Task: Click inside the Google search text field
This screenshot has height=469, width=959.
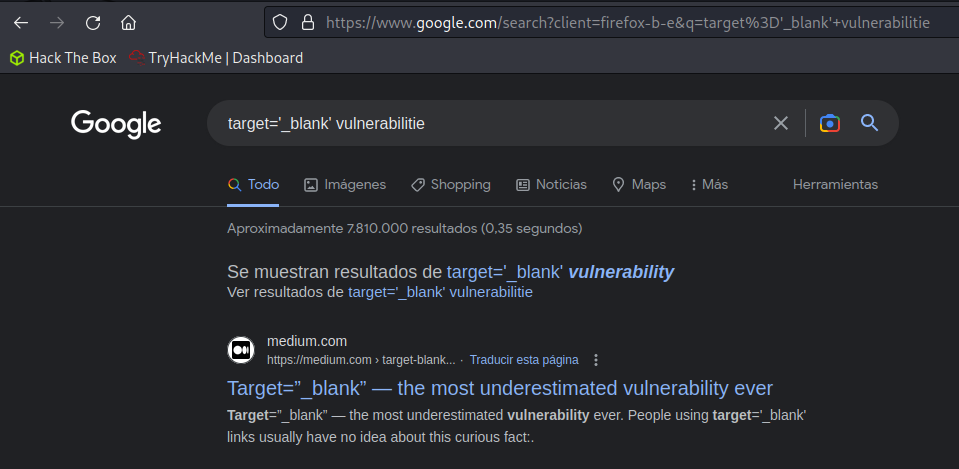Action: click(489, 124)
